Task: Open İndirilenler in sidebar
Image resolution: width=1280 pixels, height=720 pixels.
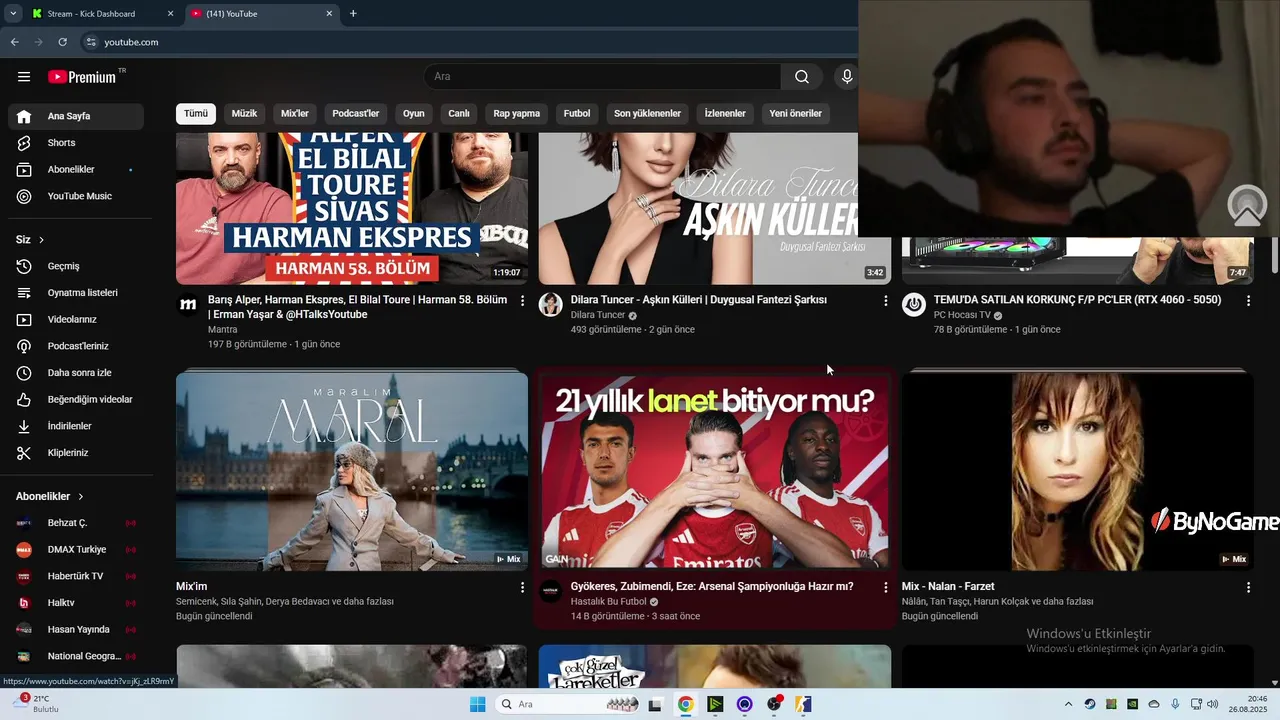Action: (76, 426)
